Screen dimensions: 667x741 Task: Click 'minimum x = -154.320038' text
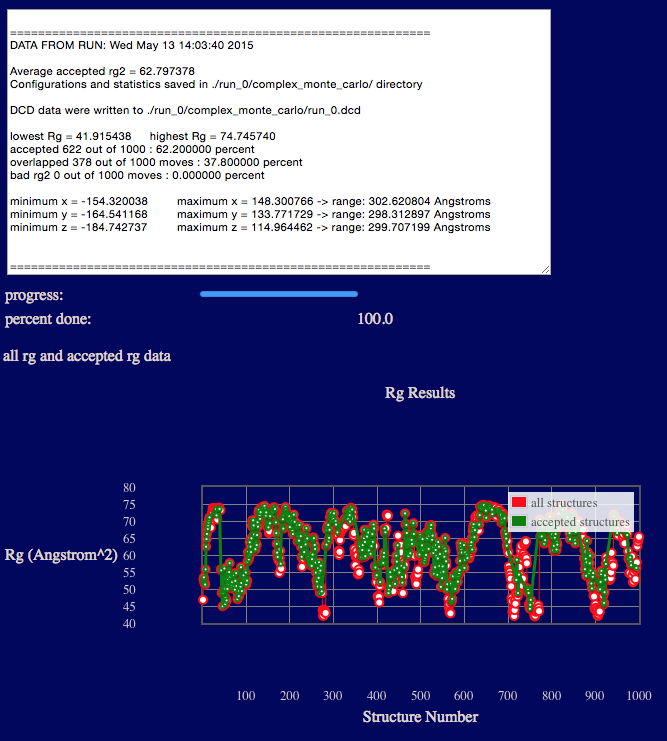tap(79, 201)
